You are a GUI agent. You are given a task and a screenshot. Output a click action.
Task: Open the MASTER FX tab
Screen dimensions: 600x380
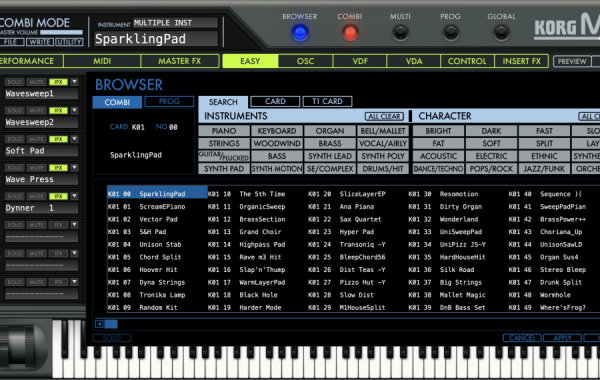tap(179, 61)
